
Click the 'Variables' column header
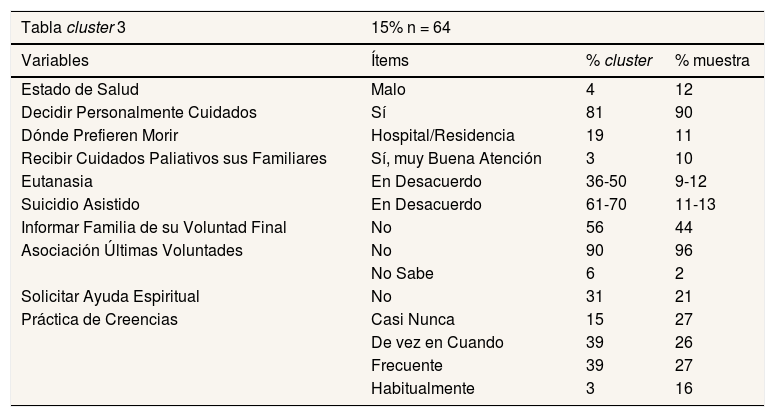[x=54, y=61]
